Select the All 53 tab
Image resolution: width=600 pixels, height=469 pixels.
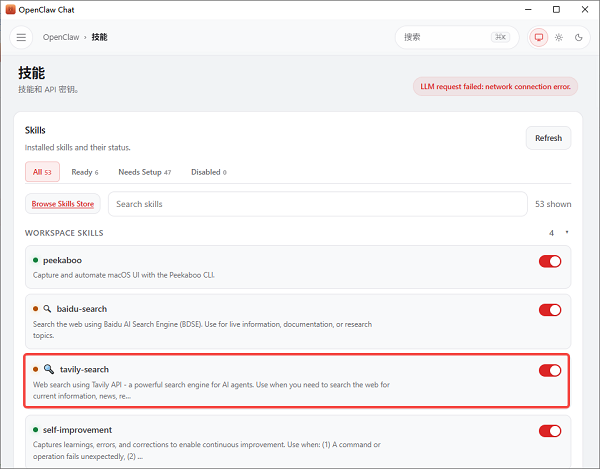coord(42,172)
